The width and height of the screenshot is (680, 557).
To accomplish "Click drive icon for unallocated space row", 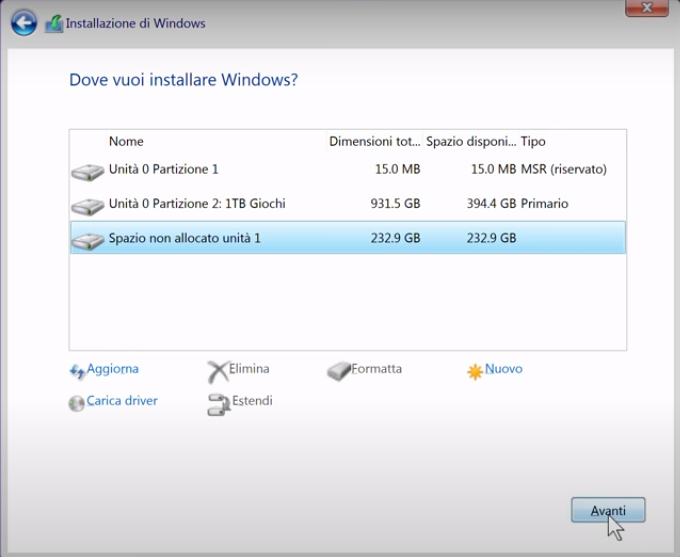I will pos(88,240).
